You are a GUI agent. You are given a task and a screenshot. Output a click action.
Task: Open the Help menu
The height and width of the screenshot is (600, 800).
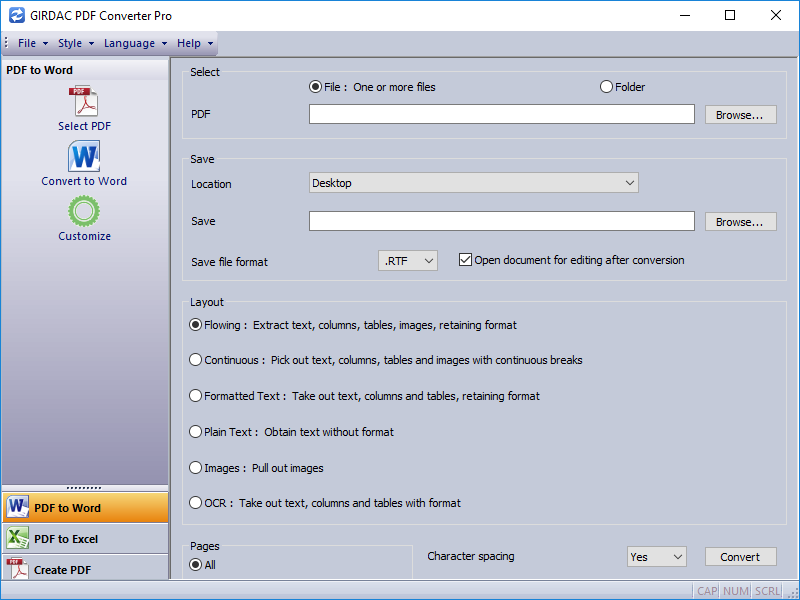(x=195, y=43)
